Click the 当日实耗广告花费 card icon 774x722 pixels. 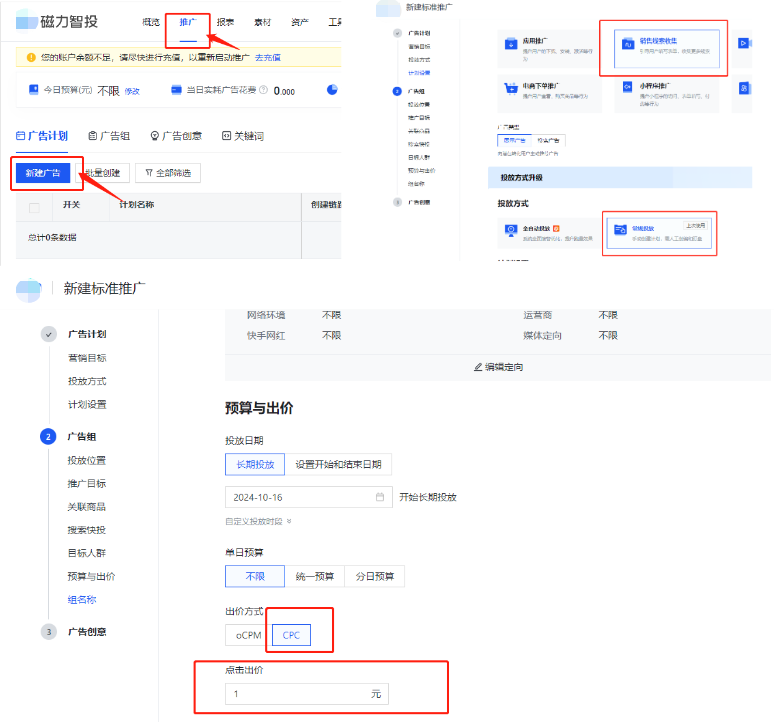[x=176, y=89]
